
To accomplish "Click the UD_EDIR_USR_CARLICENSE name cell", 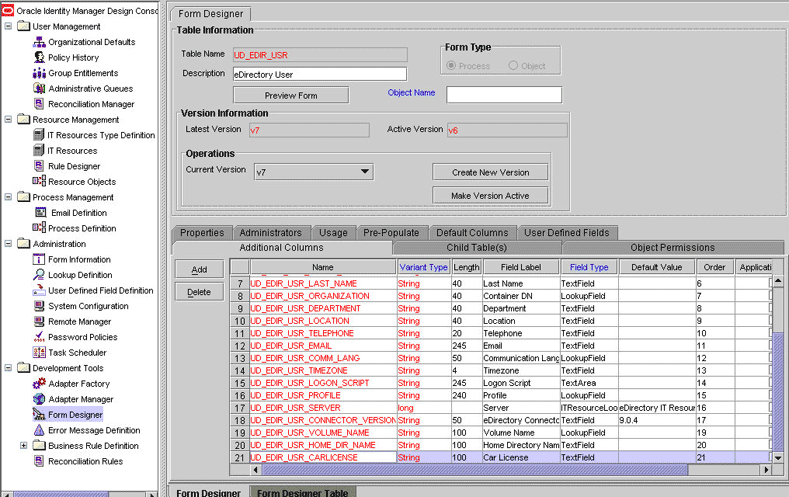I will (323, 457).
